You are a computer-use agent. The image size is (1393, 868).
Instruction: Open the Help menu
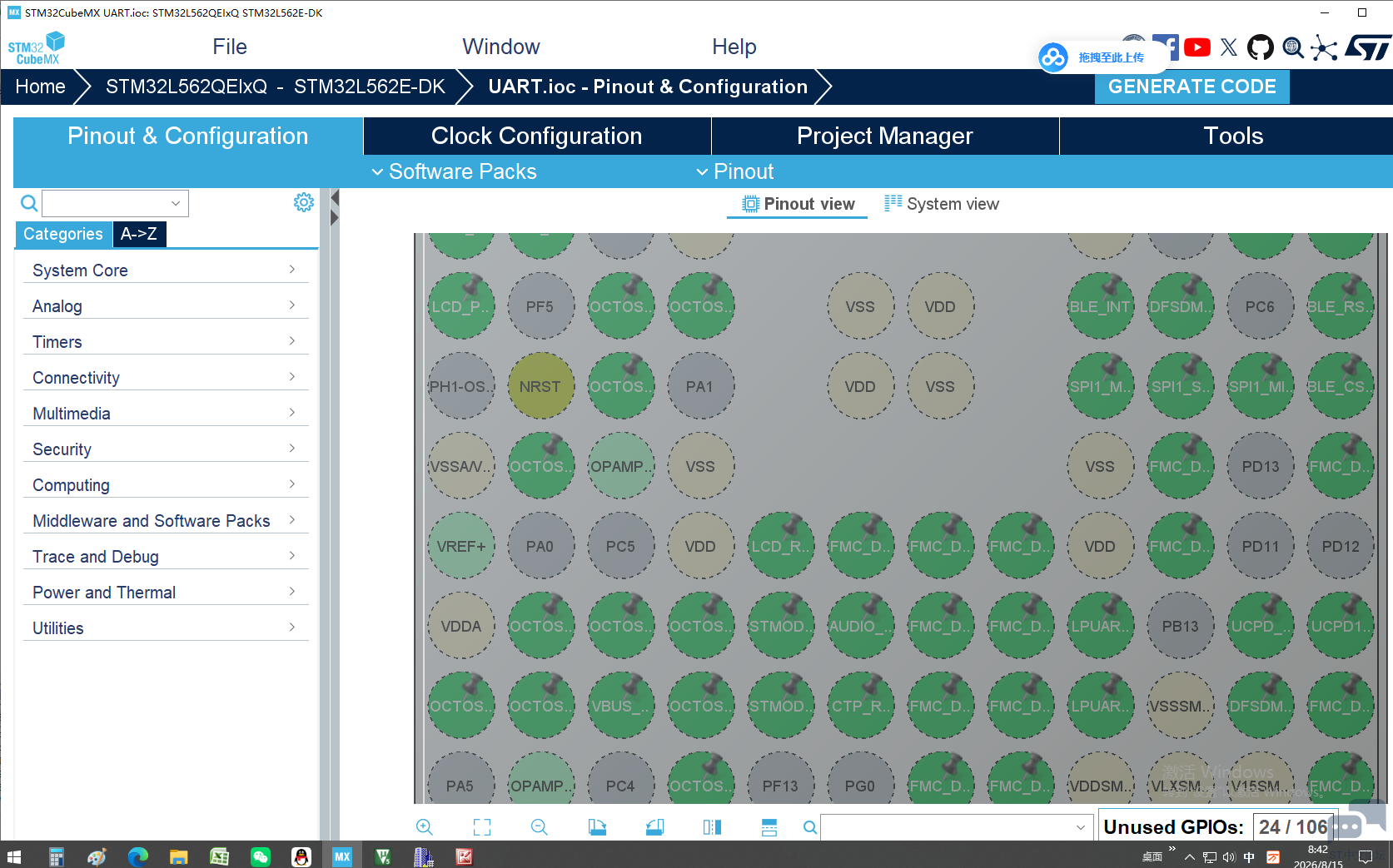[734, 47]
